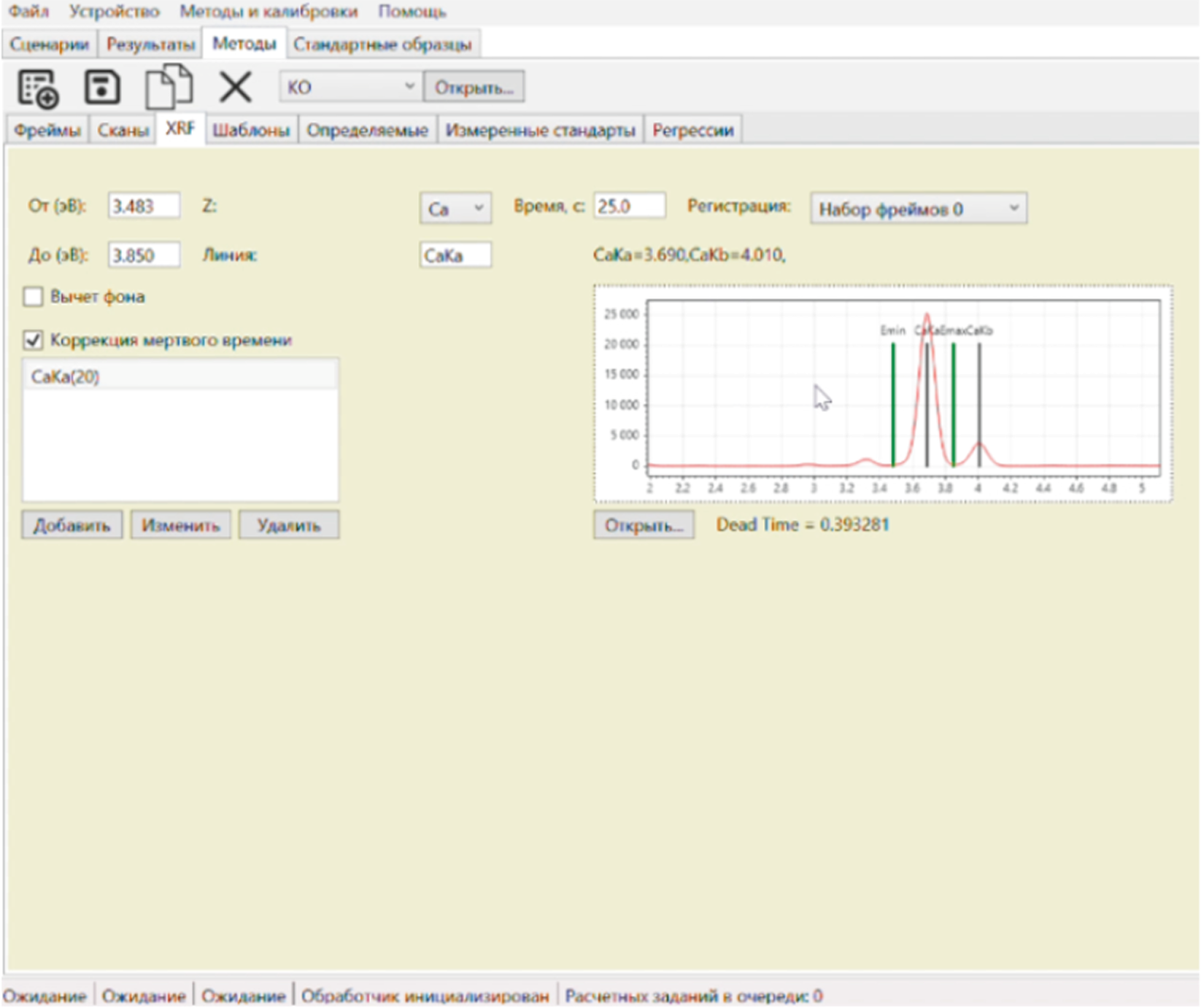Switch to the Результаты tab
The height and width of the screenshot is (1008, 1201).
[x=150, y=44]
